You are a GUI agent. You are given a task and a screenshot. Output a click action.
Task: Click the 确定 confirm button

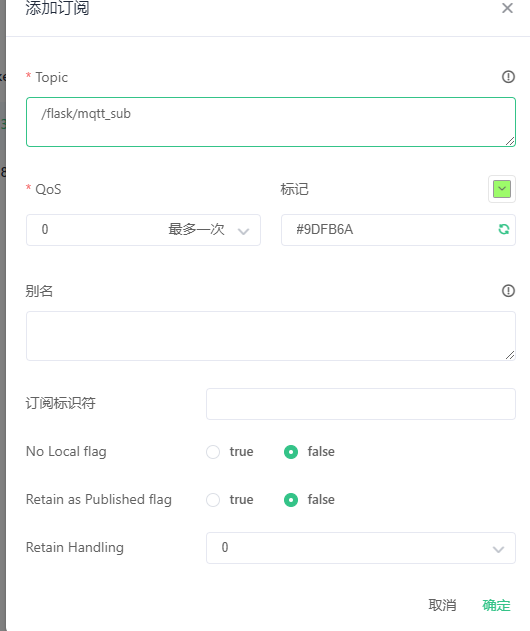496,605
